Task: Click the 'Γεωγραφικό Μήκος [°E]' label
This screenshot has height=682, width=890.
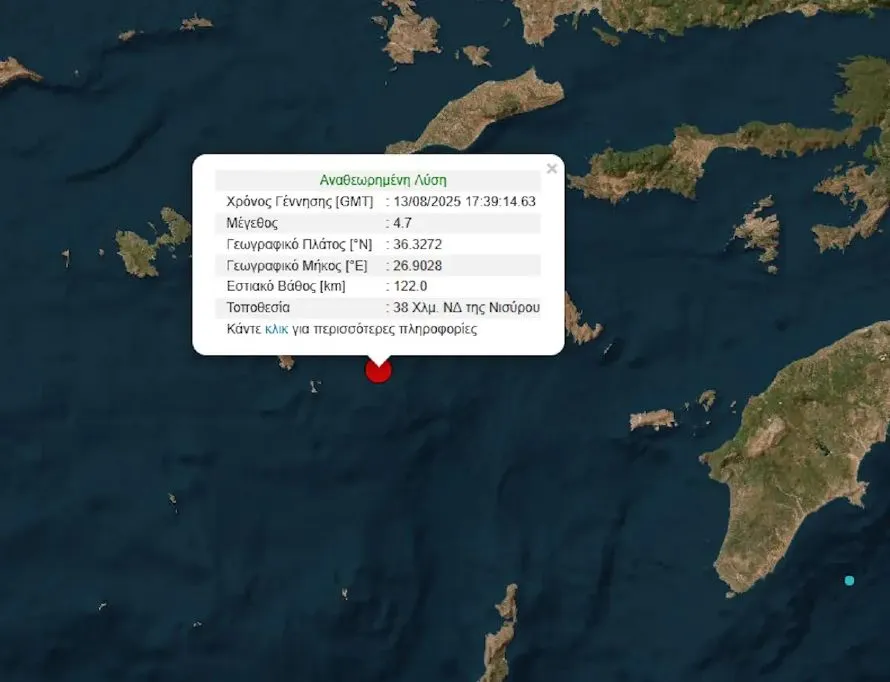Action: click(x=297, y=266)
